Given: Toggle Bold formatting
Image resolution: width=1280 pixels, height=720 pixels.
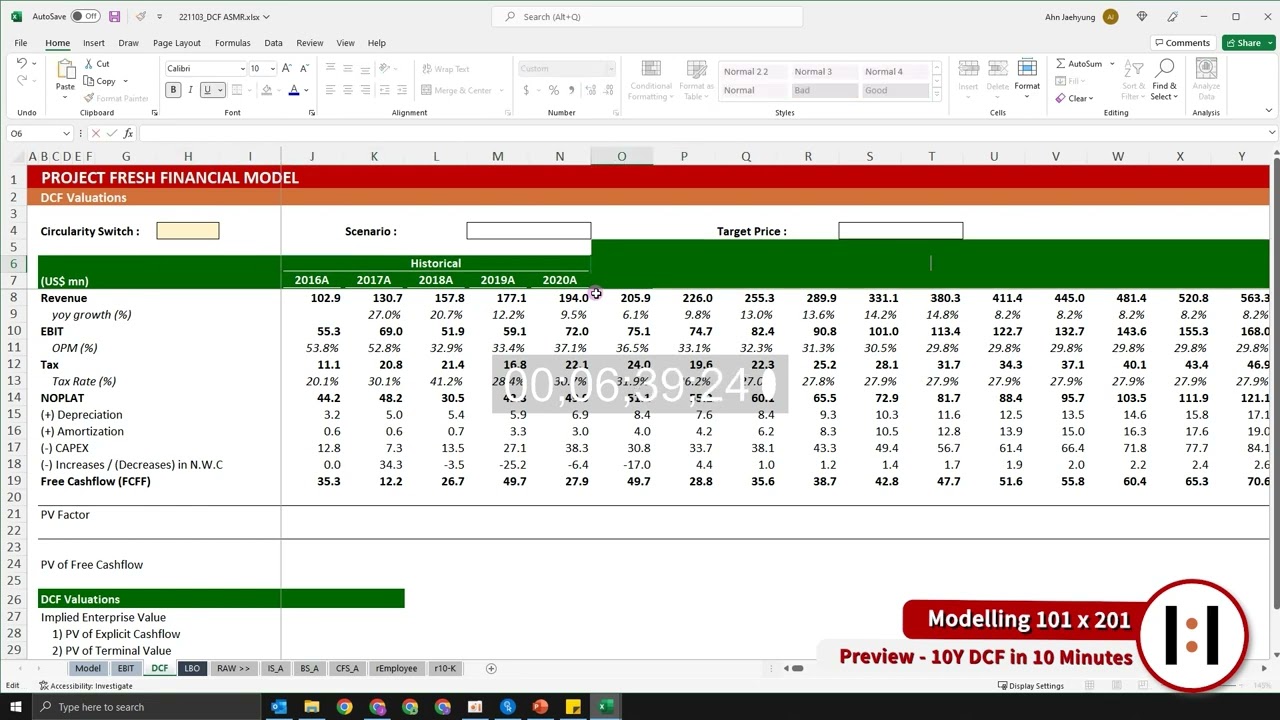Looking at the screenshot, I should tap(173, 90).
